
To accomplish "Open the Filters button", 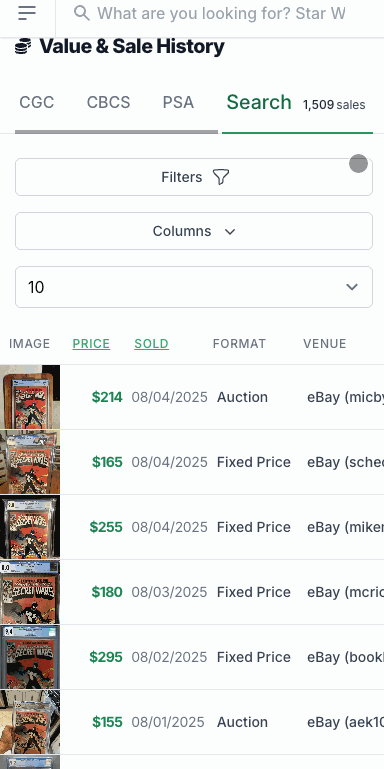I will click(194, 177).
